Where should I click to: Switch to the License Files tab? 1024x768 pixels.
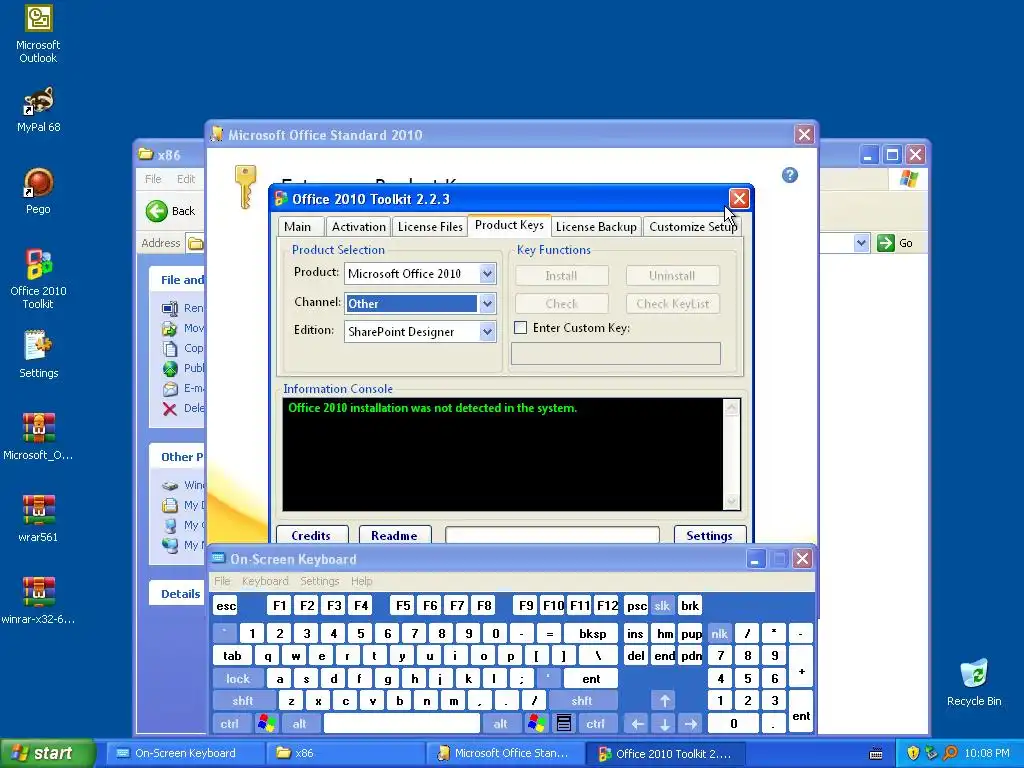coord(430,227)
